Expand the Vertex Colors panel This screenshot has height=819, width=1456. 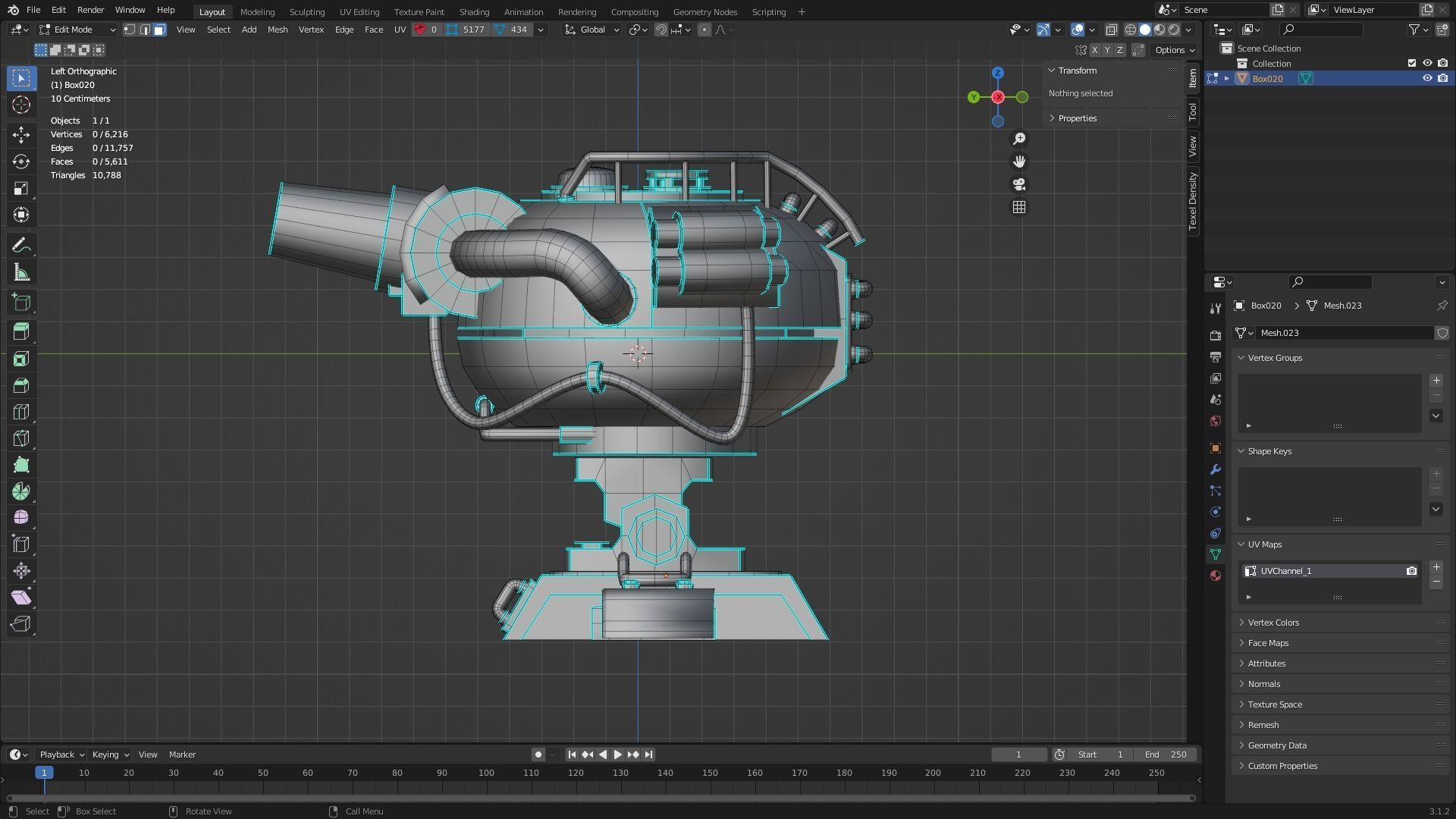click(1272, 623)
